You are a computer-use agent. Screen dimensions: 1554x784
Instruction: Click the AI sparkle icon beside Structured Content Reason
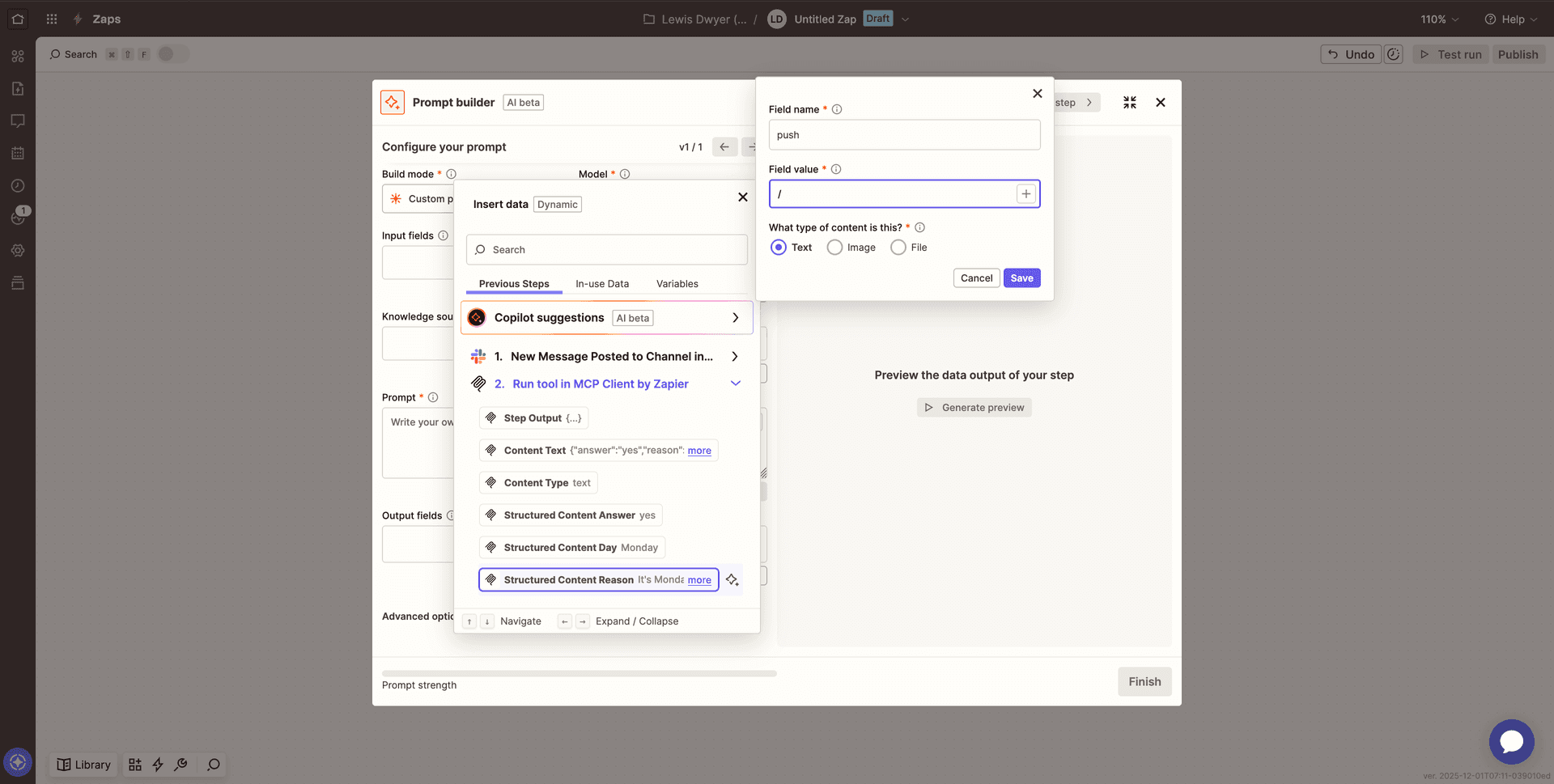[x=732, y=580]
